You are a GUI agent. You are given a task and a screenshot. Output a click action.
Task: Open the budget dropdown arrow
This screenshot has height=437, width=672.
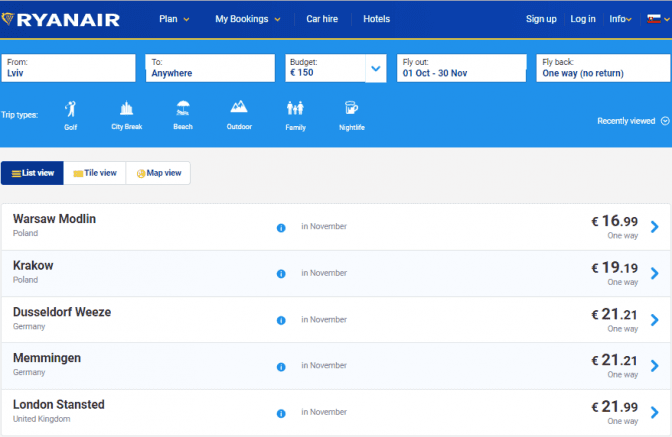click(376, 68)
